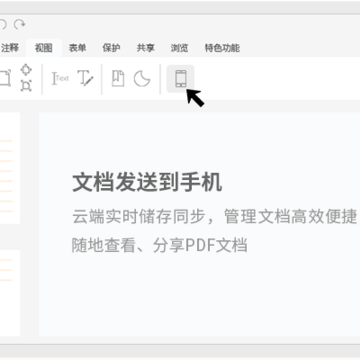Click the undo arrow icon
Screen dimensions: 360x360
[3, 25]
